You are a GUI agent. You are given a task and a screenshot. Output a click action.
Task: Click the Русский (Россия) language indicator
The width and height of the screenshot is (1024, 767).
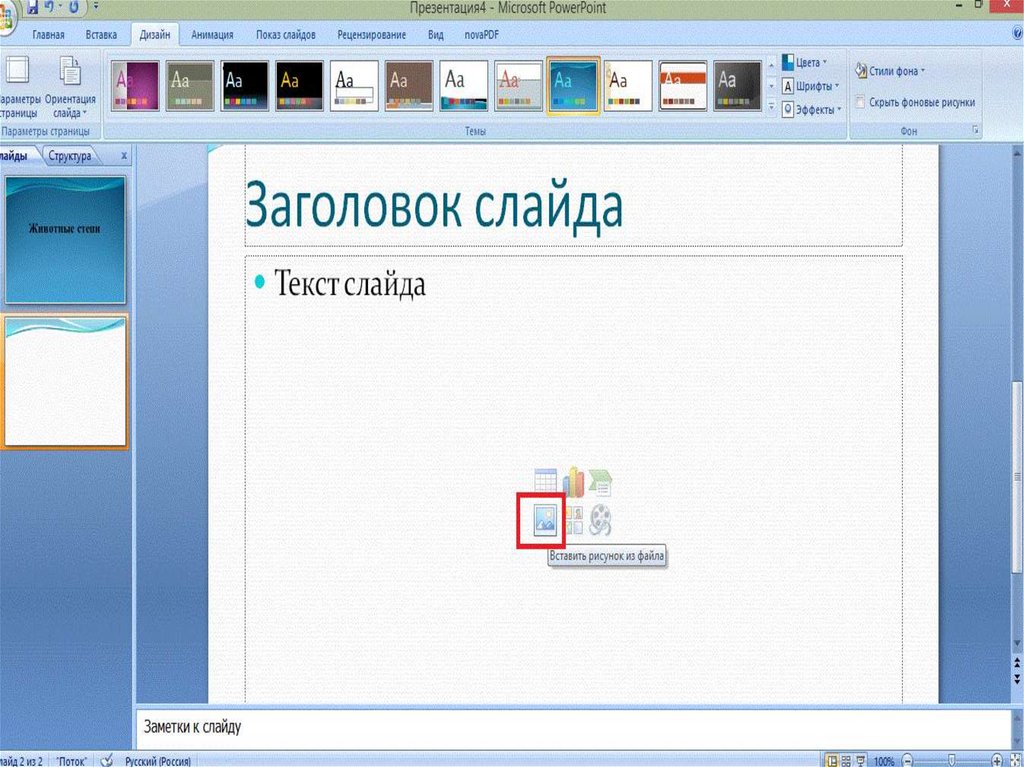[x=158, y=761]
